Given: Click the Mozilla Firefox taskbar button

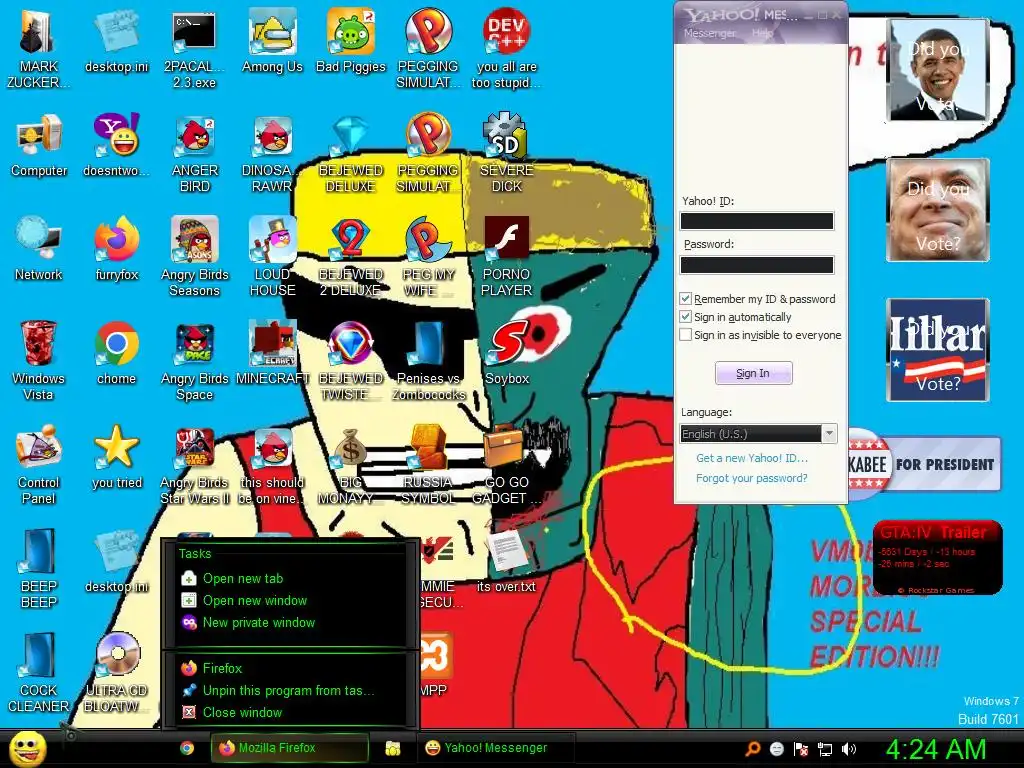Looking at the screenshot, I should tap(289, 748).
